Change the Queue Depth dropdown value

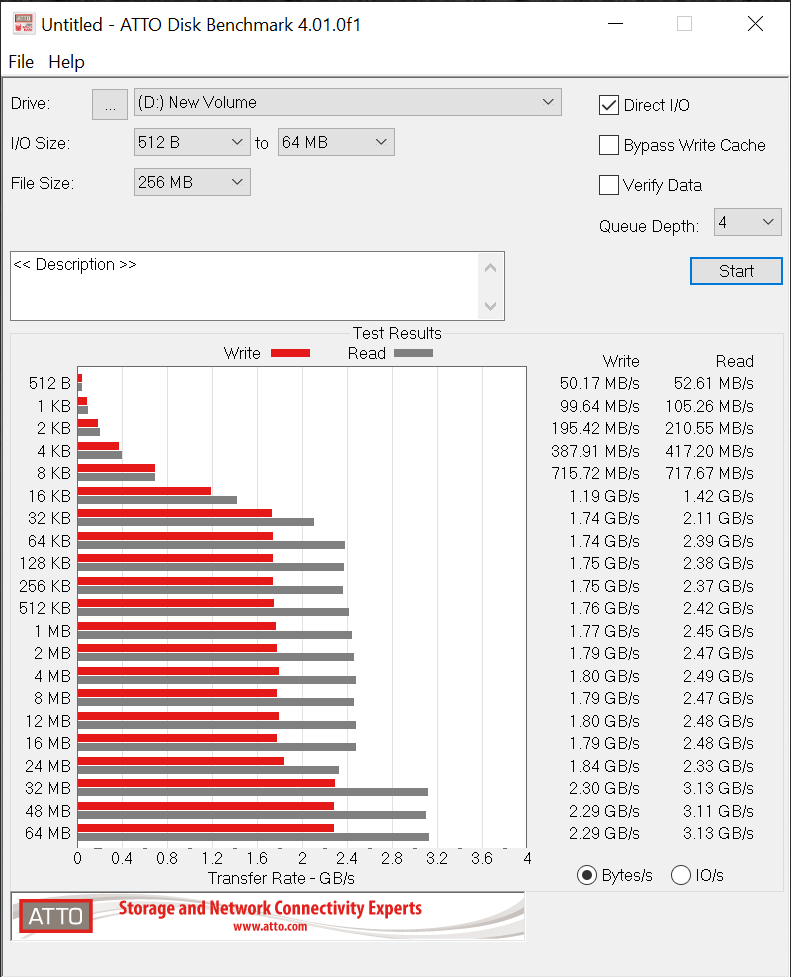point(747,222)
